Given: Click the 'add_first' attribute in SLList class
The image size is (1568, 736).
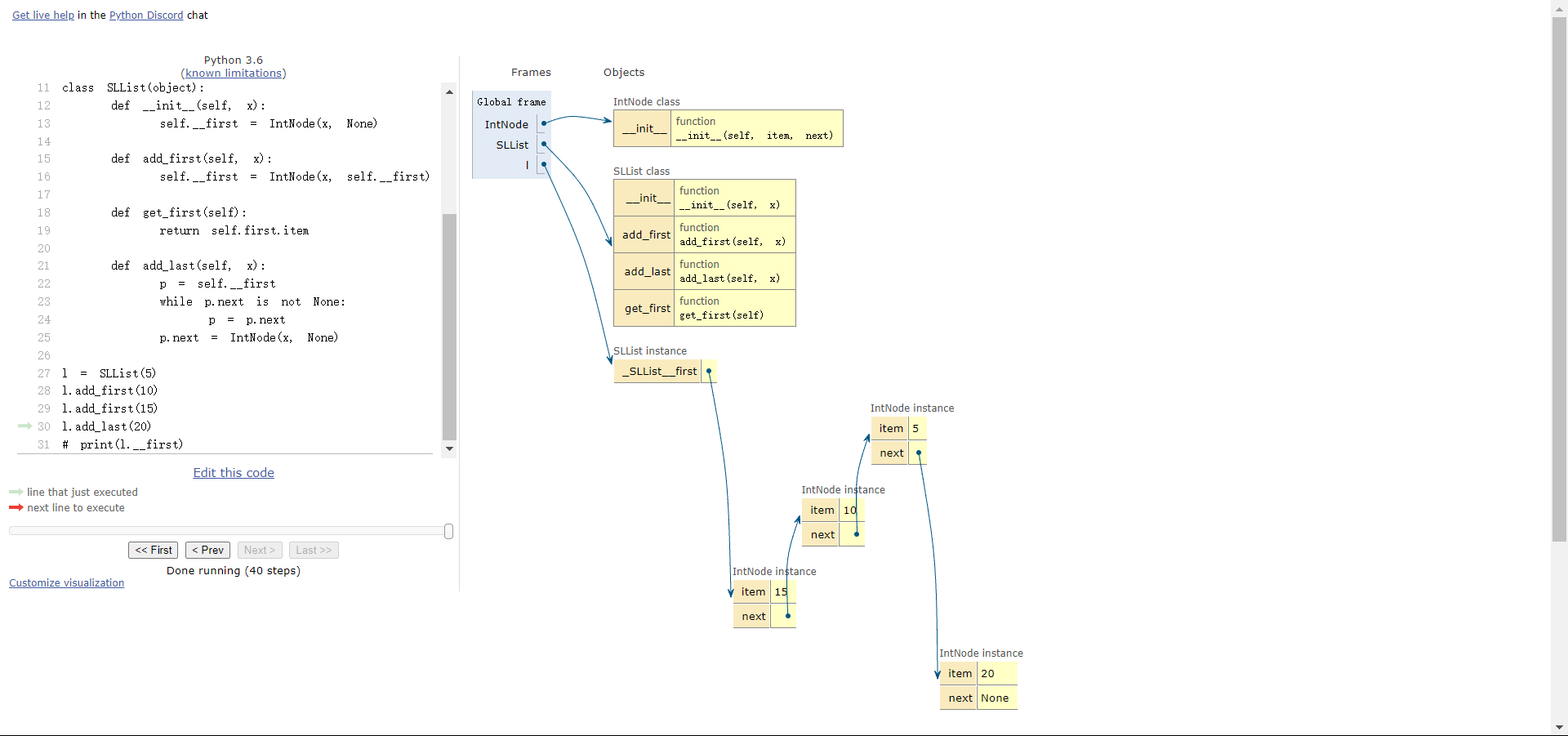Looking at the screenshot, I should (646, 235).
